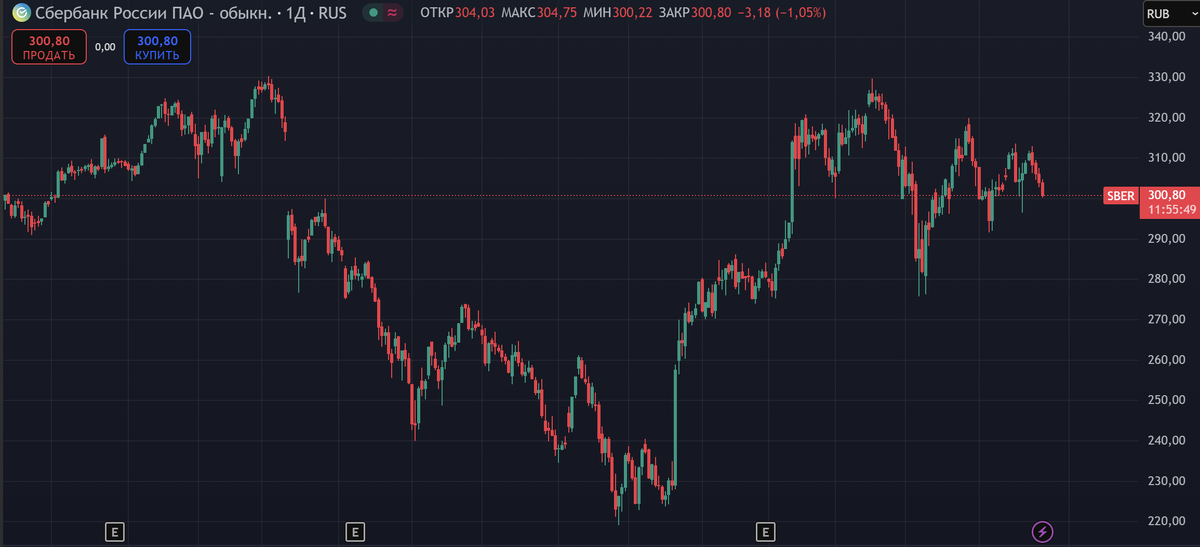Image resolution: width=1200 pixels, height=547 pixels.
Task: Click the −3,18 (−1,05%) change value
Action: tap(782, 14)
